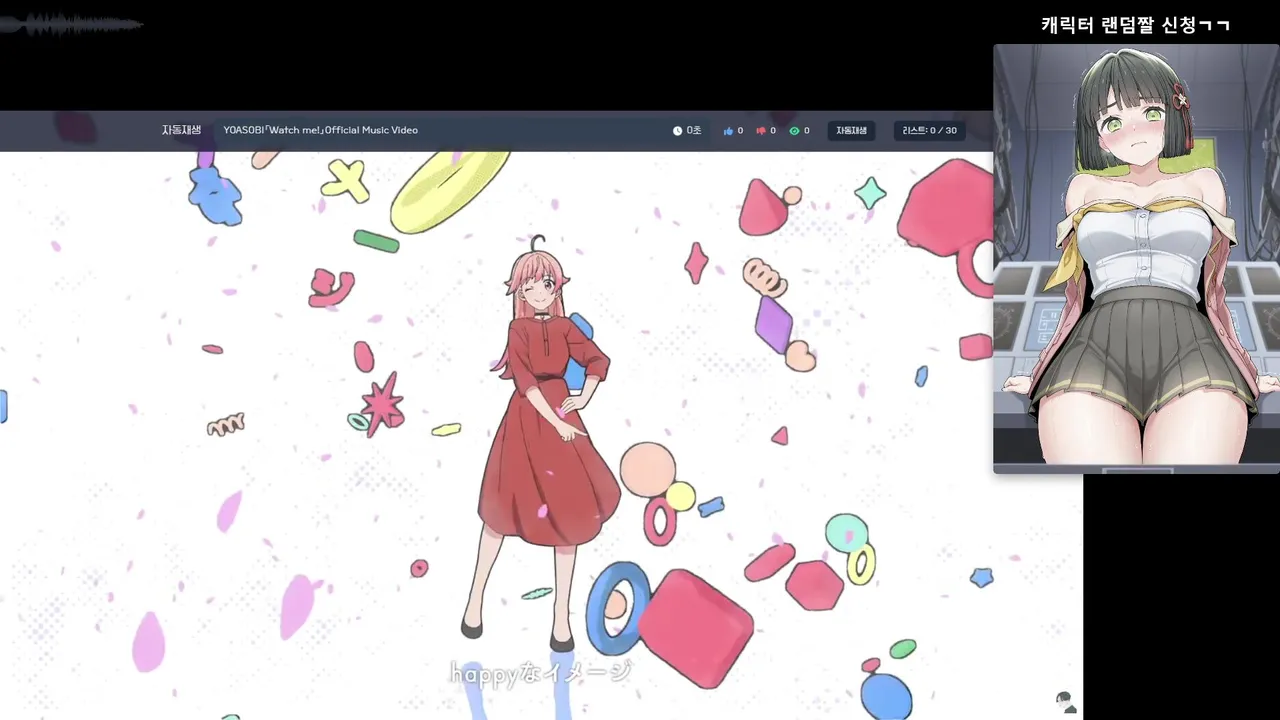This screenshot has height=720, width=1280.
Task: Click the blue thumbs-up like icon
Action: point(728,131)
